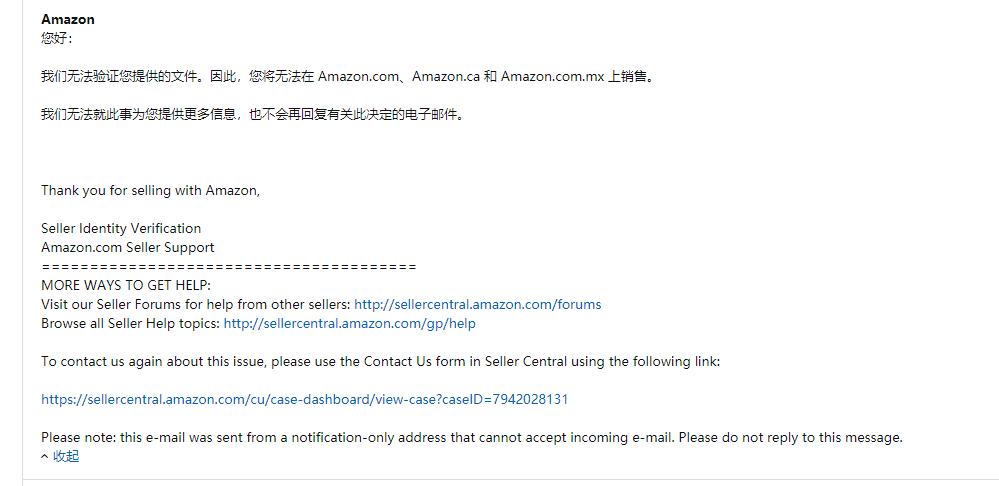Click the Thank you for selling line

(150, 190)
